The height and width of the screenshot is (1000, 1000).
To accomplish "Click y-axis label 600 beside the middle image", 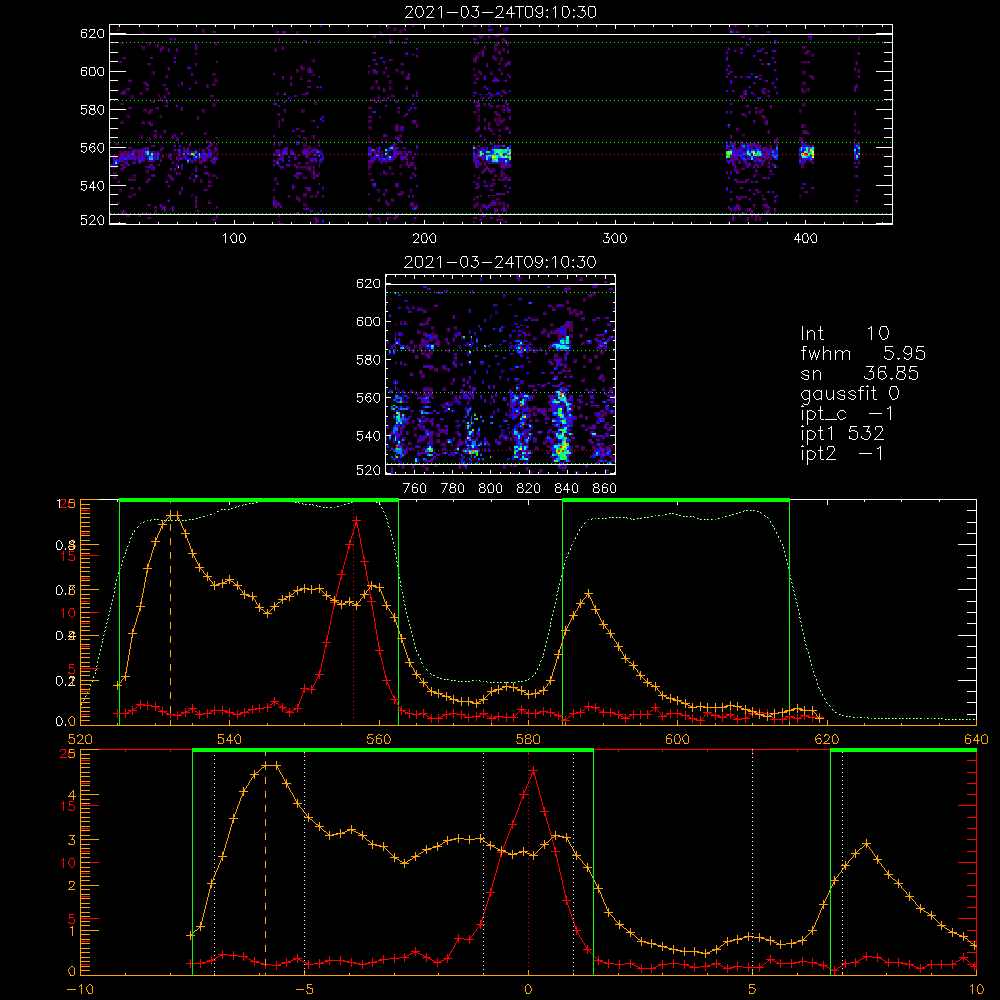I will (x=369, y=321).
